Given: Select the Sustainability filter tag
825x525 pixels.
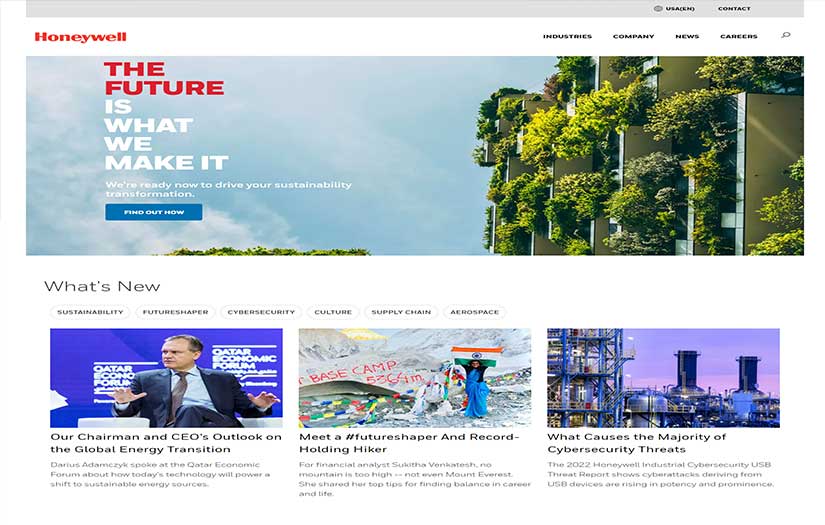Looking at the screenshot, I should pos(90,312).
